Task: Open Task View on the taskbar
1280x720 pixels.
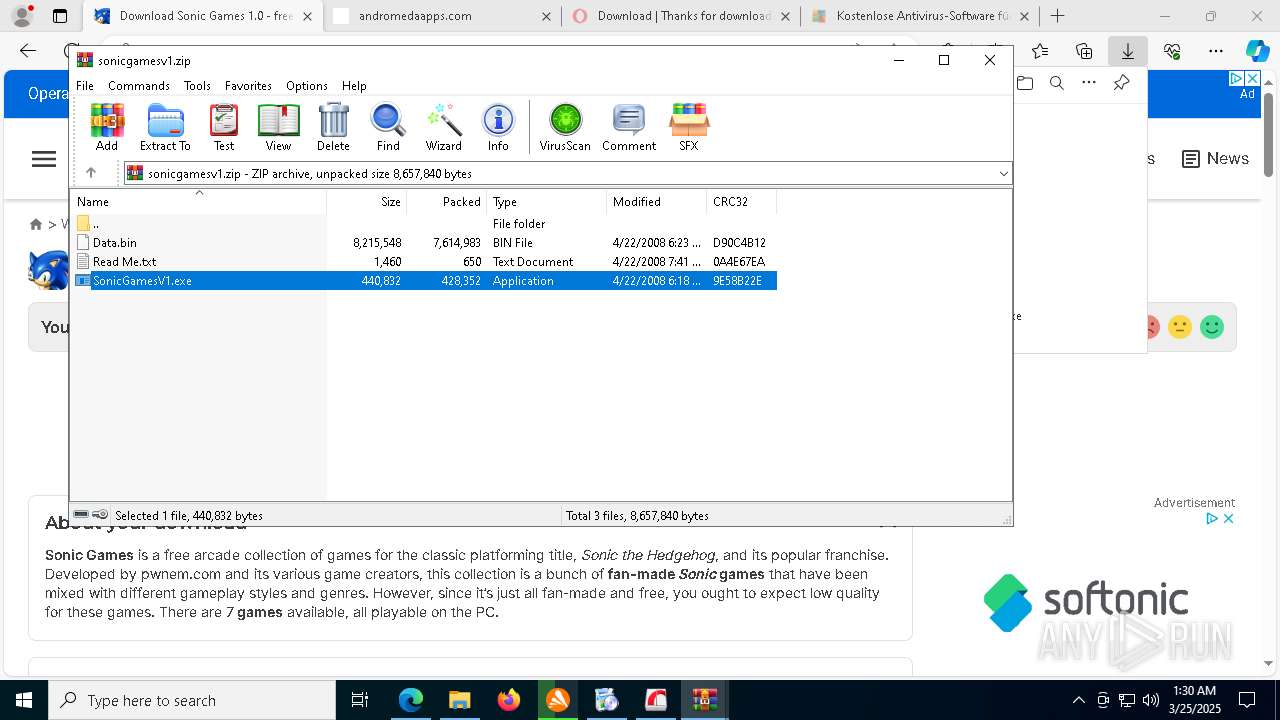Action: coord(360,700)
